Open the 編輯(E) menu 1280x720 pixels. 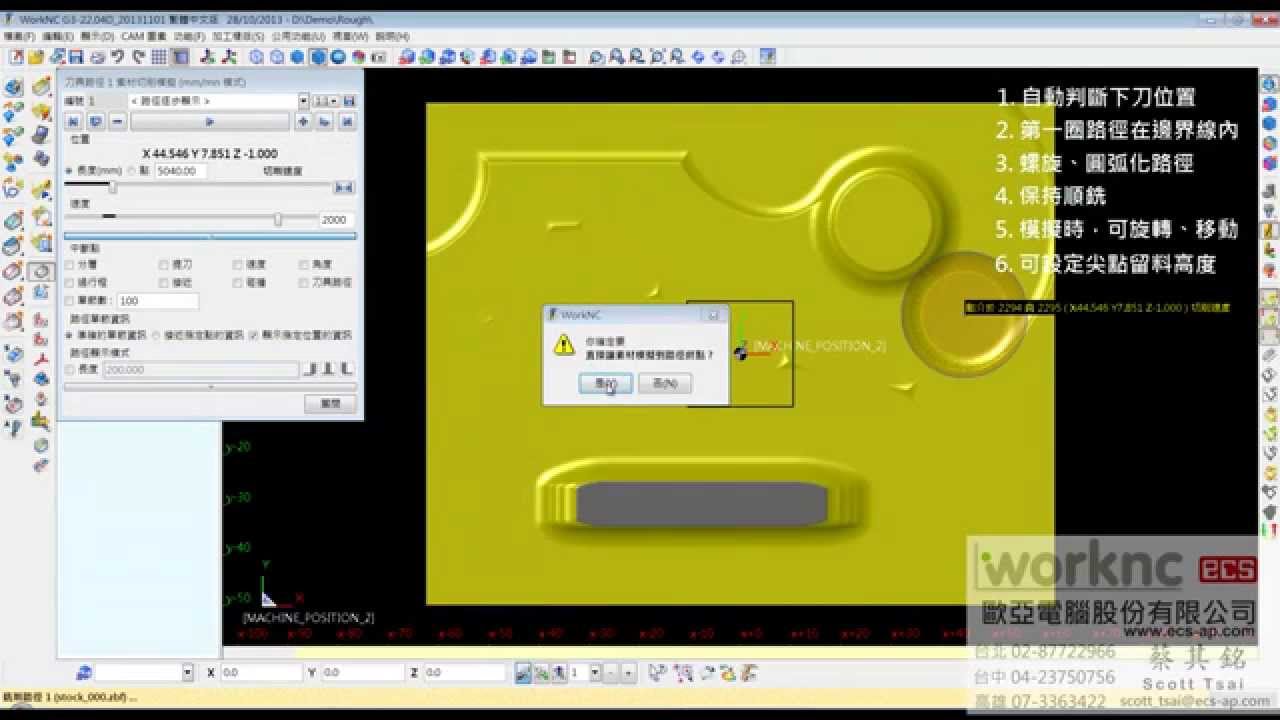click(57, 37)
